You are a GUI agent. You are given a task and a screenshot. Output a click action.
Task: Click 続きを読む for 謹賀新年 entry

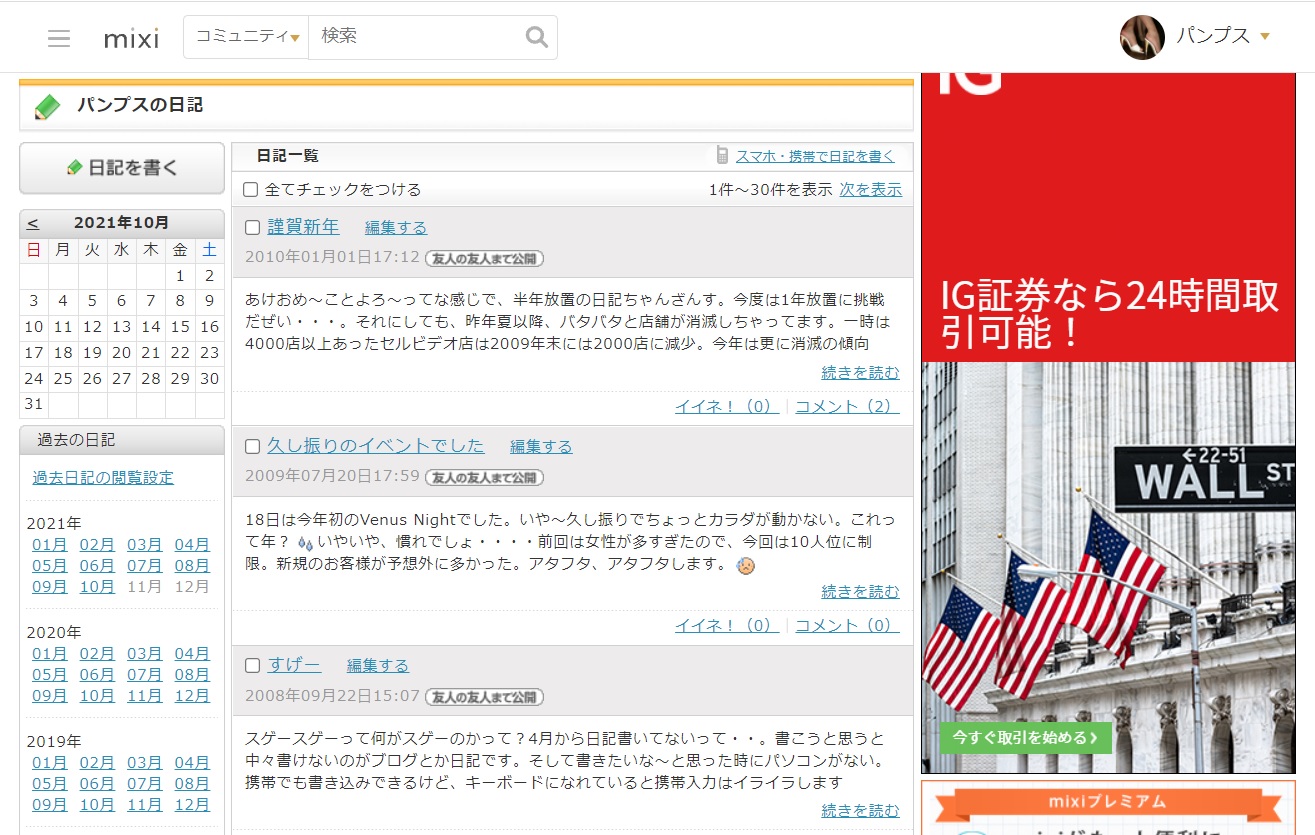point(860,372)
